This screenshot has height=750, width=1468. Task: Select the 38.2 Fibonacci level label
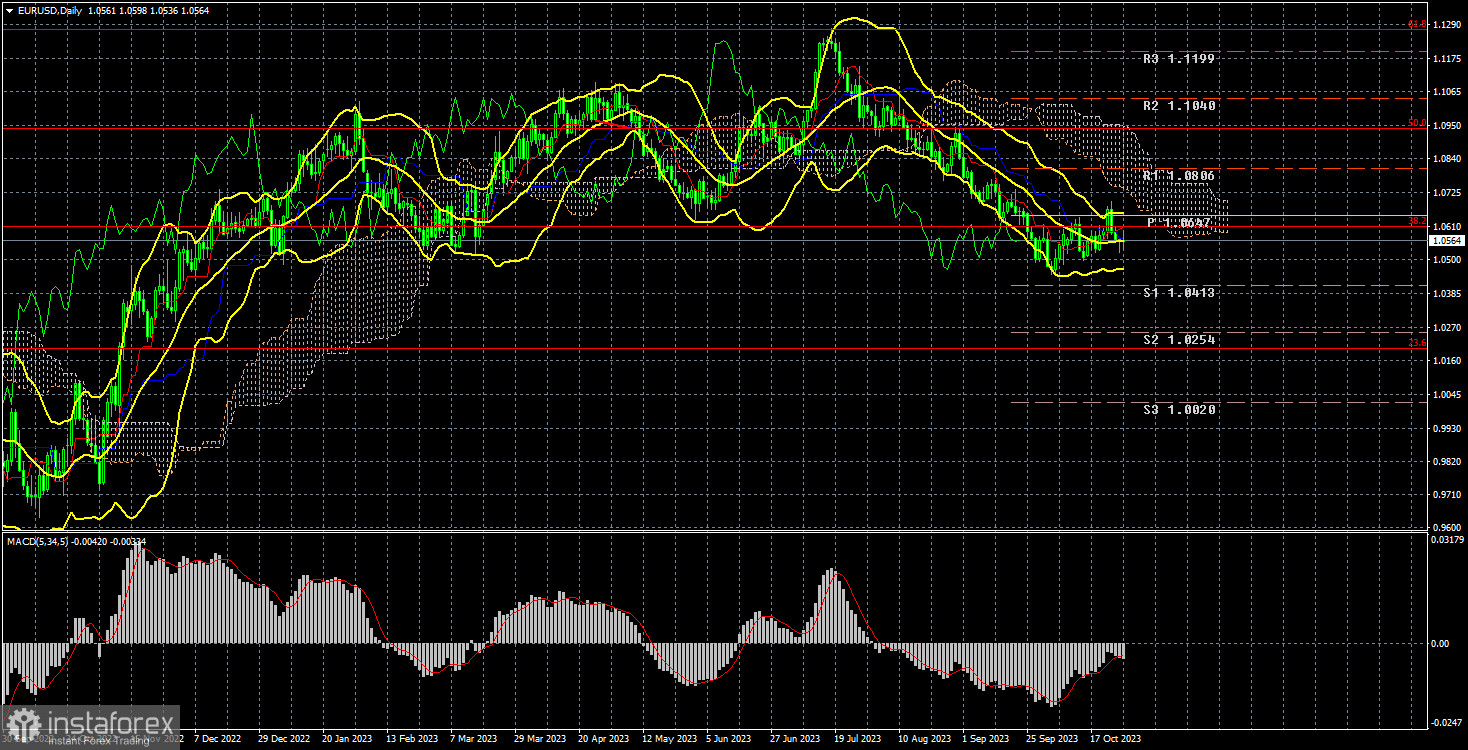coord(1416,222)
